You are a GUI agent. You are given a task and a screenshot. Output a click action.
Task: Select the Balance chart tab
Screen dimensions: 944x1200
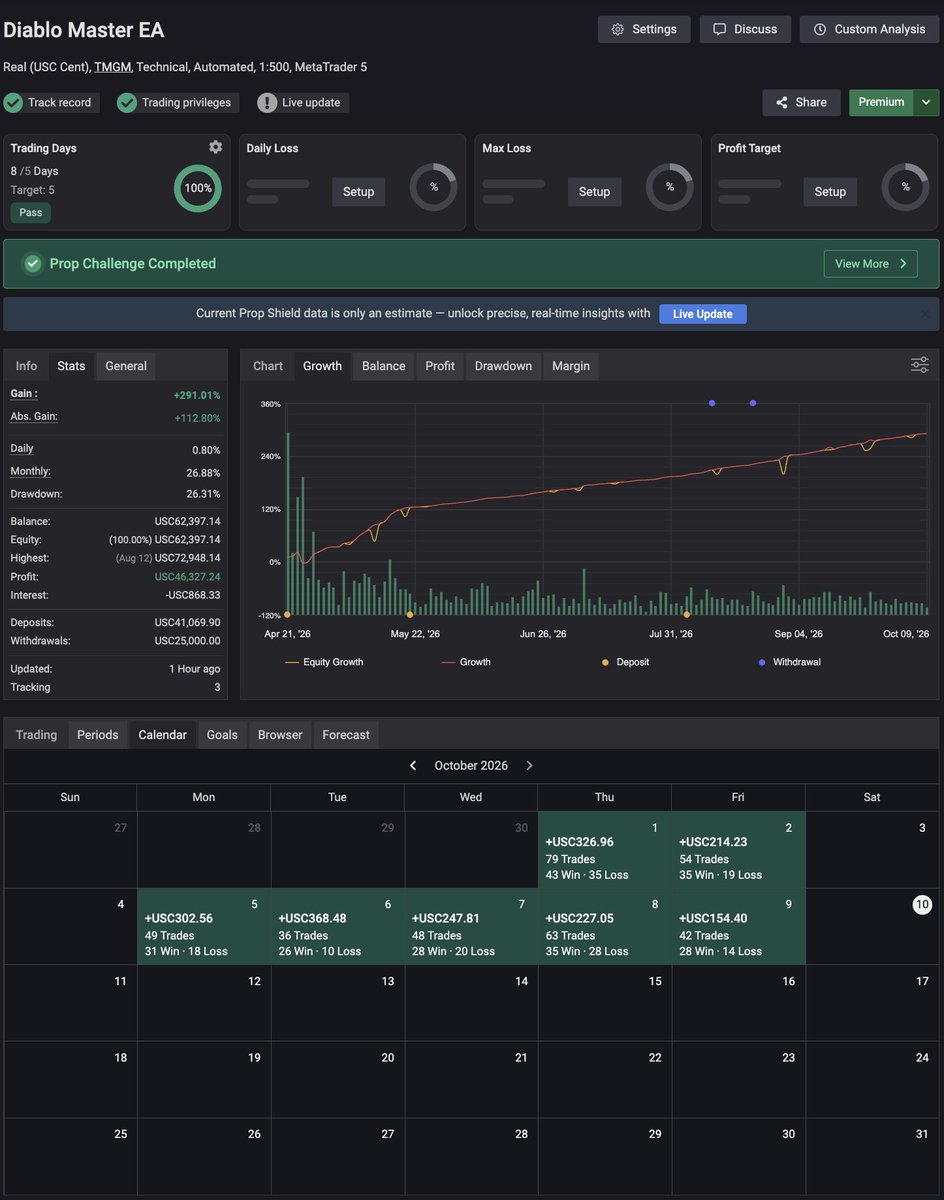click(384, 366)
